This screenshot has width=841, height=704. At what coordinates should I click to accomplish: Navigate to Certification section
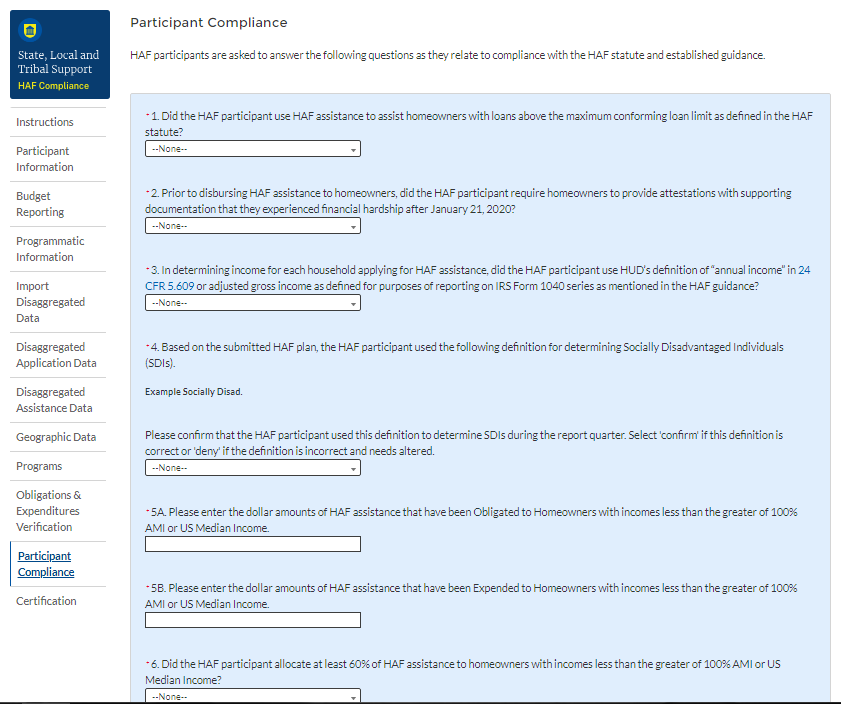click(46, 601)
